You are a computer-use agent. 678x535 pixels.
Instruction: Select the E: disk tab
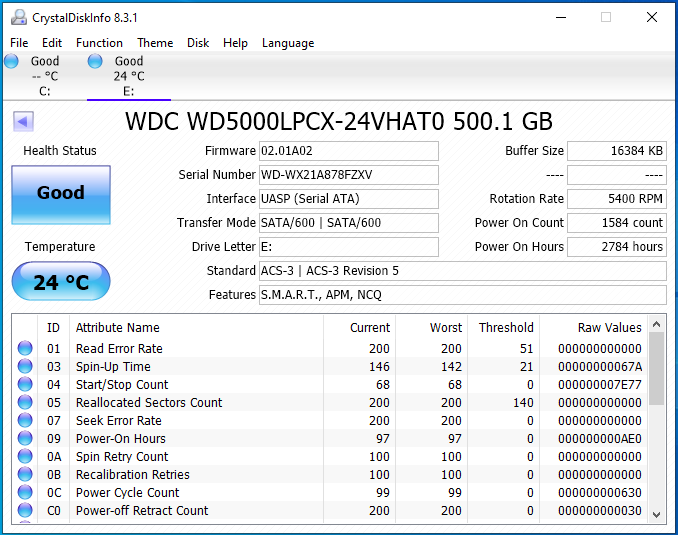[x=128, y=76]
